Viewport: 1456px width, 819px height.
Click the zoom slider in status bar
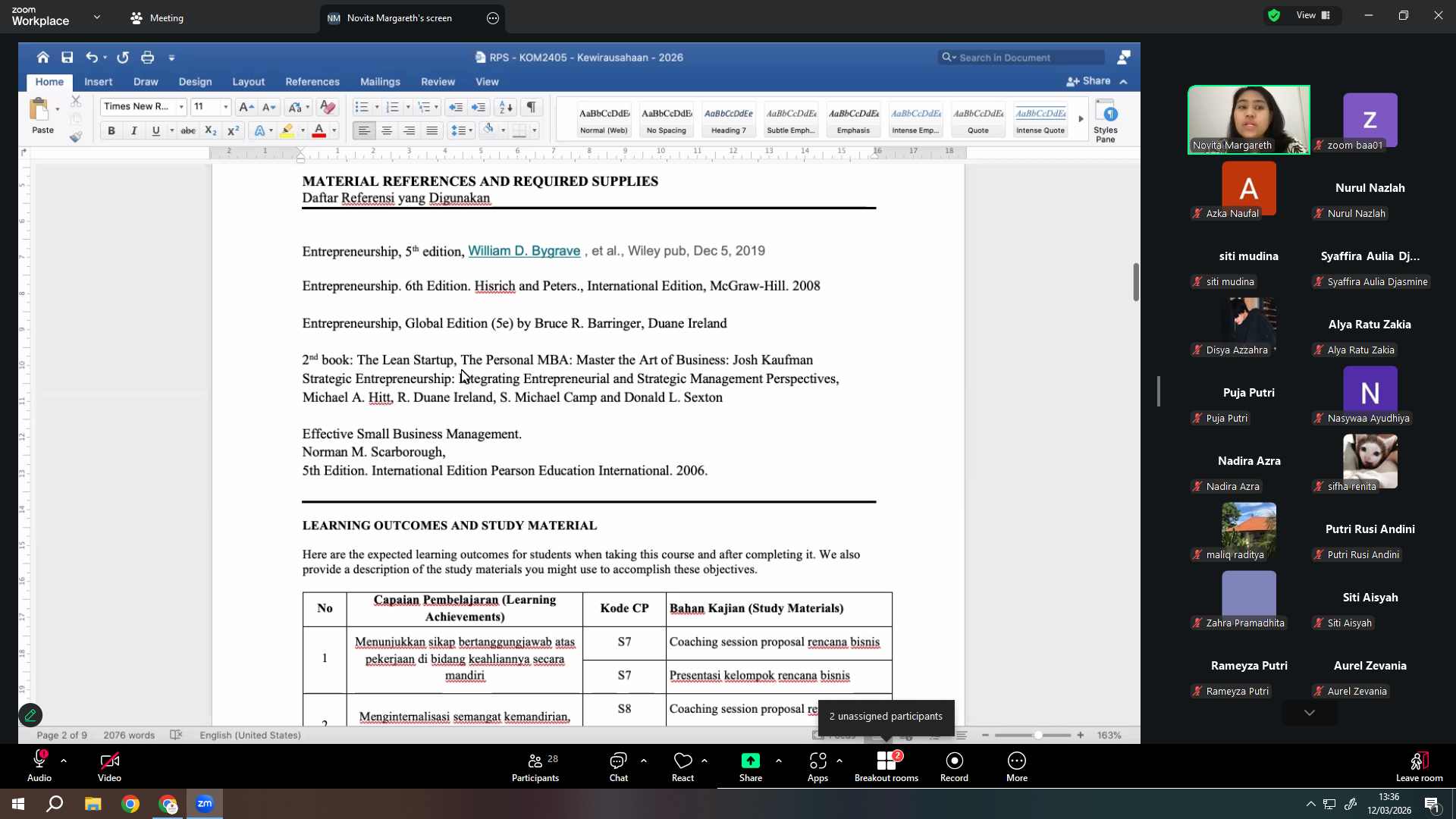[1033, 735]
